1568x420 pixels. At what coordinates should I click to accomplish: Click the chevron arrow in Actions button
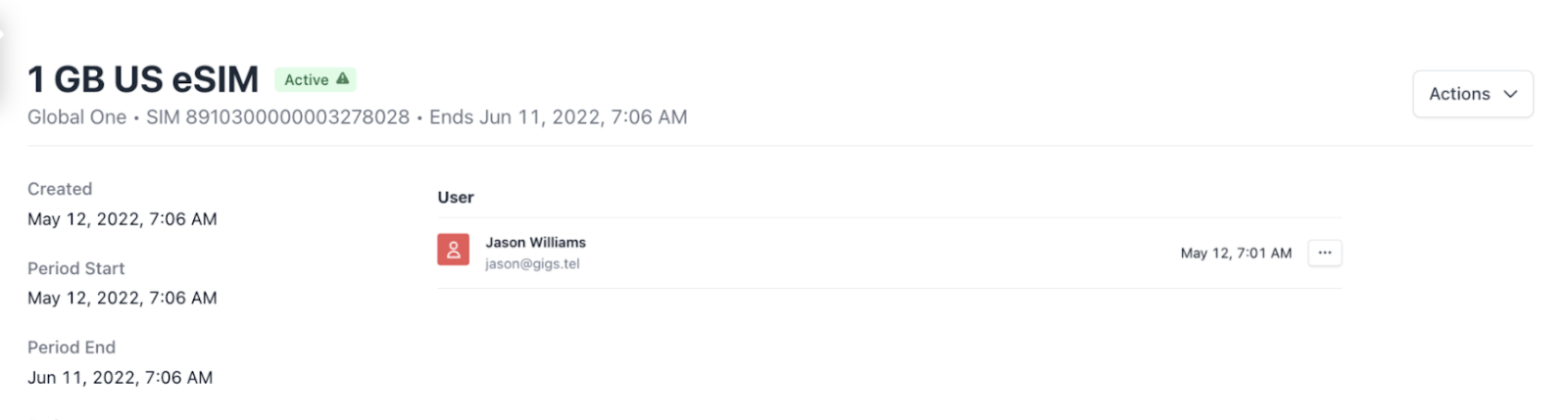point(1510,94)
